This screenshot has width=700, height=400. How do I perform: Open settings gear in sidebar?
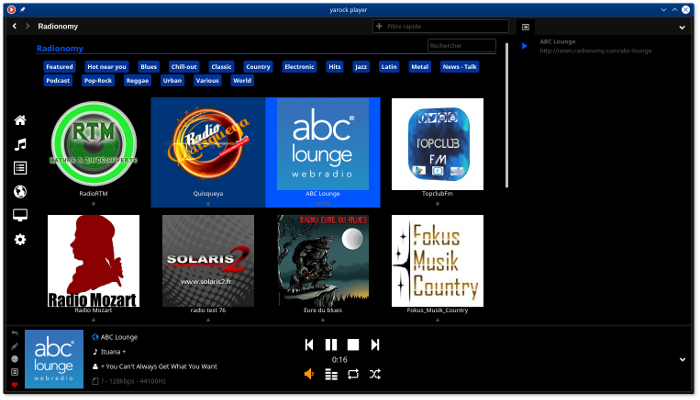click(x=20, y=240)
